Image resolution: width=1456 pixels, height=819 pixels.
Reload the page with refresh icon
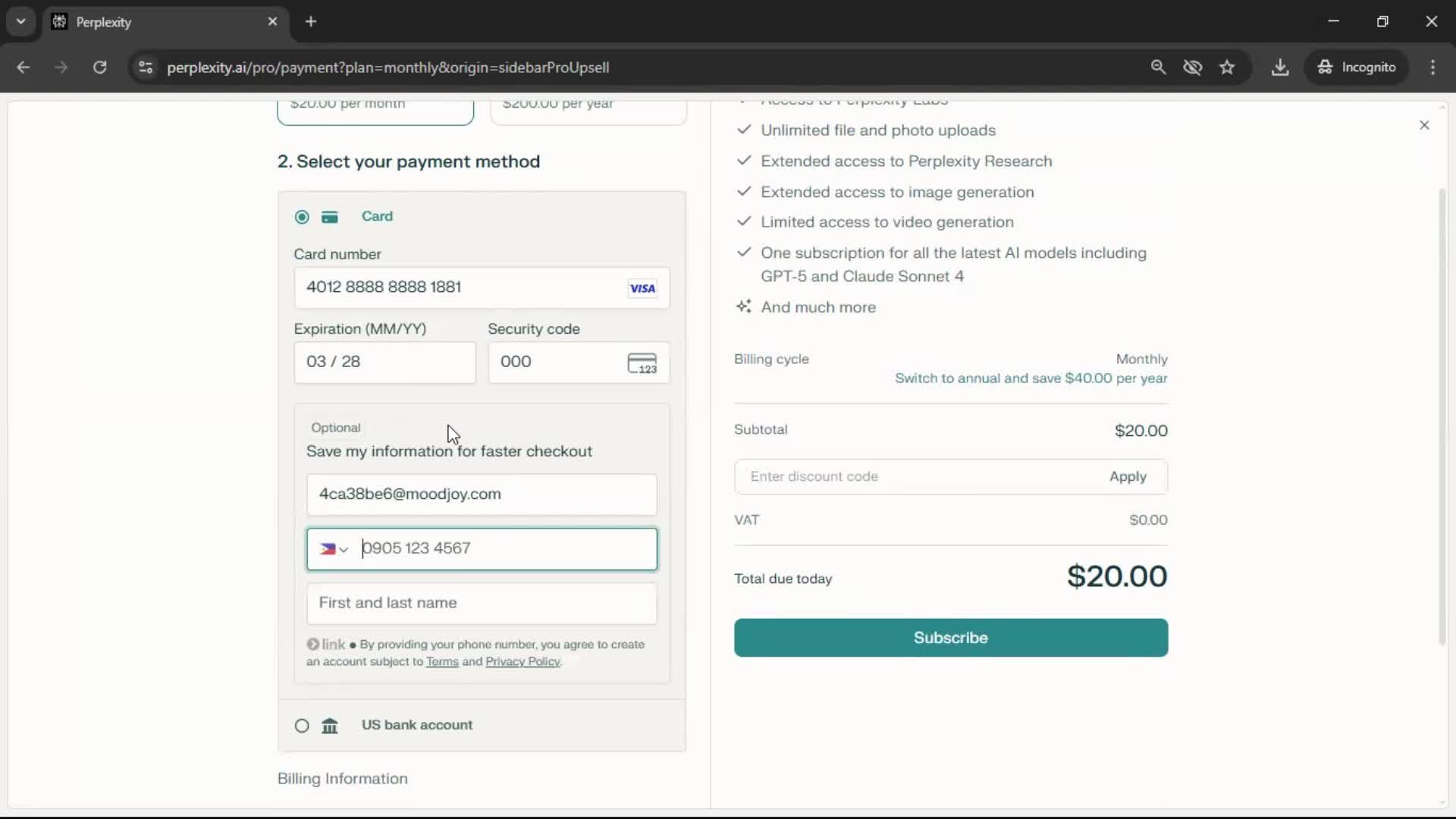coord(99,67)
